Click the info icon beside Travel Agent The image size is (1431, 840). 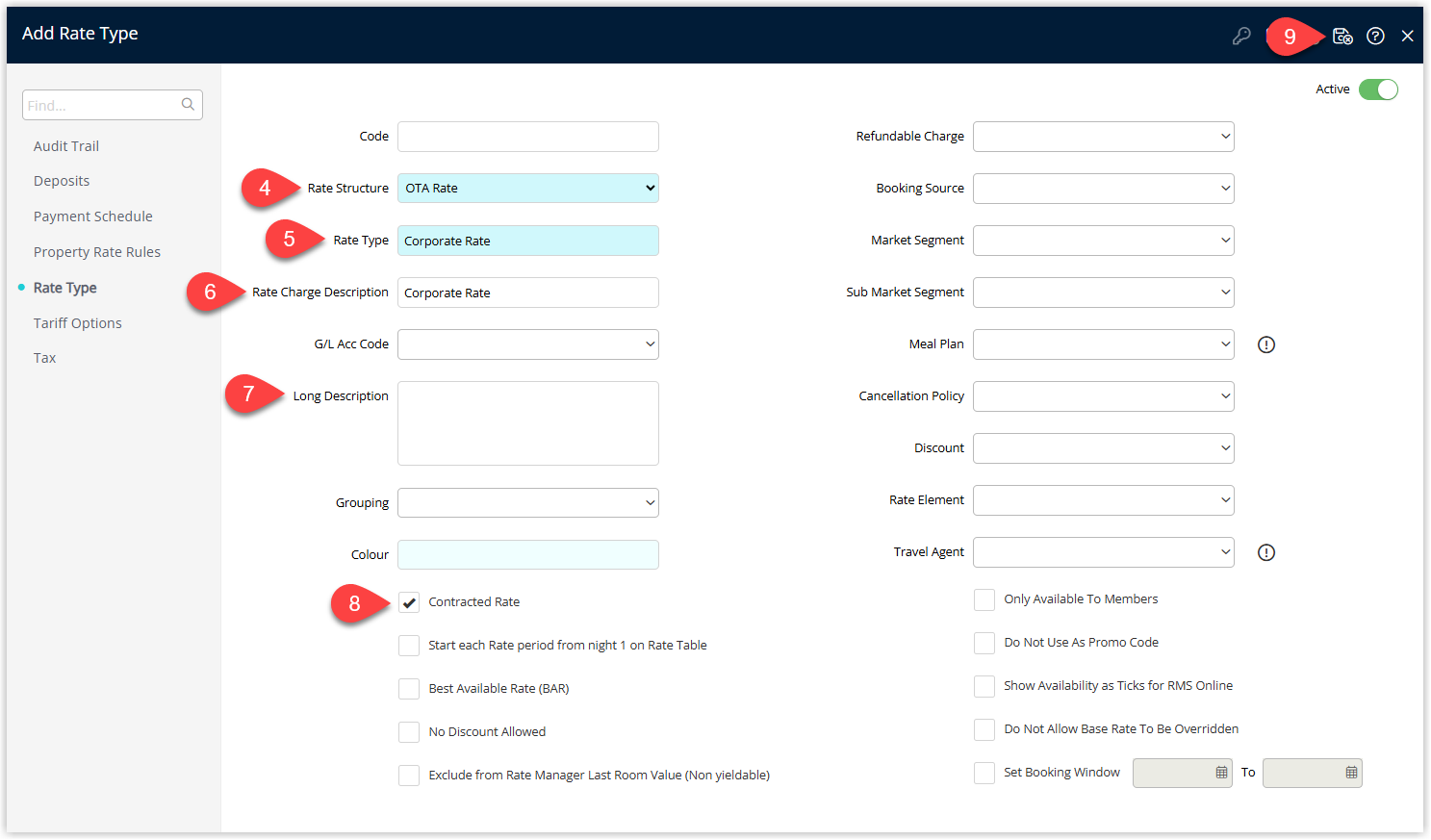[1266, 552]
